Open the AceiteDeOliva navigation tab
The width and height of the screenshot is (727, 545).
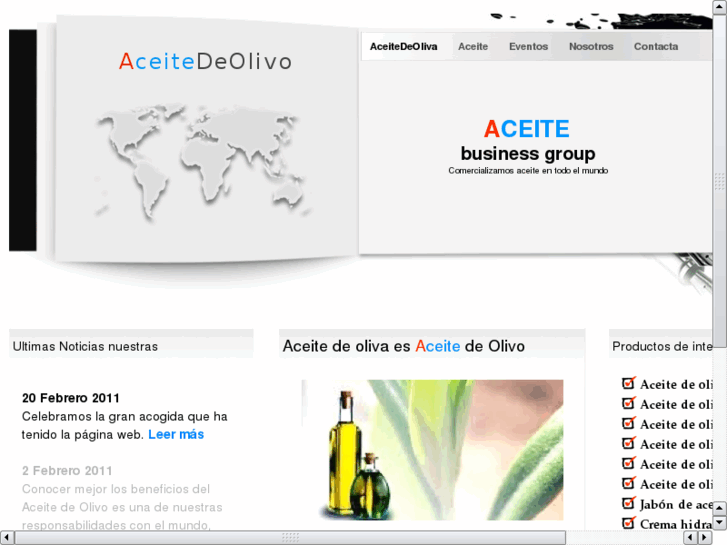pyautogui.click(x=403, y=46)
